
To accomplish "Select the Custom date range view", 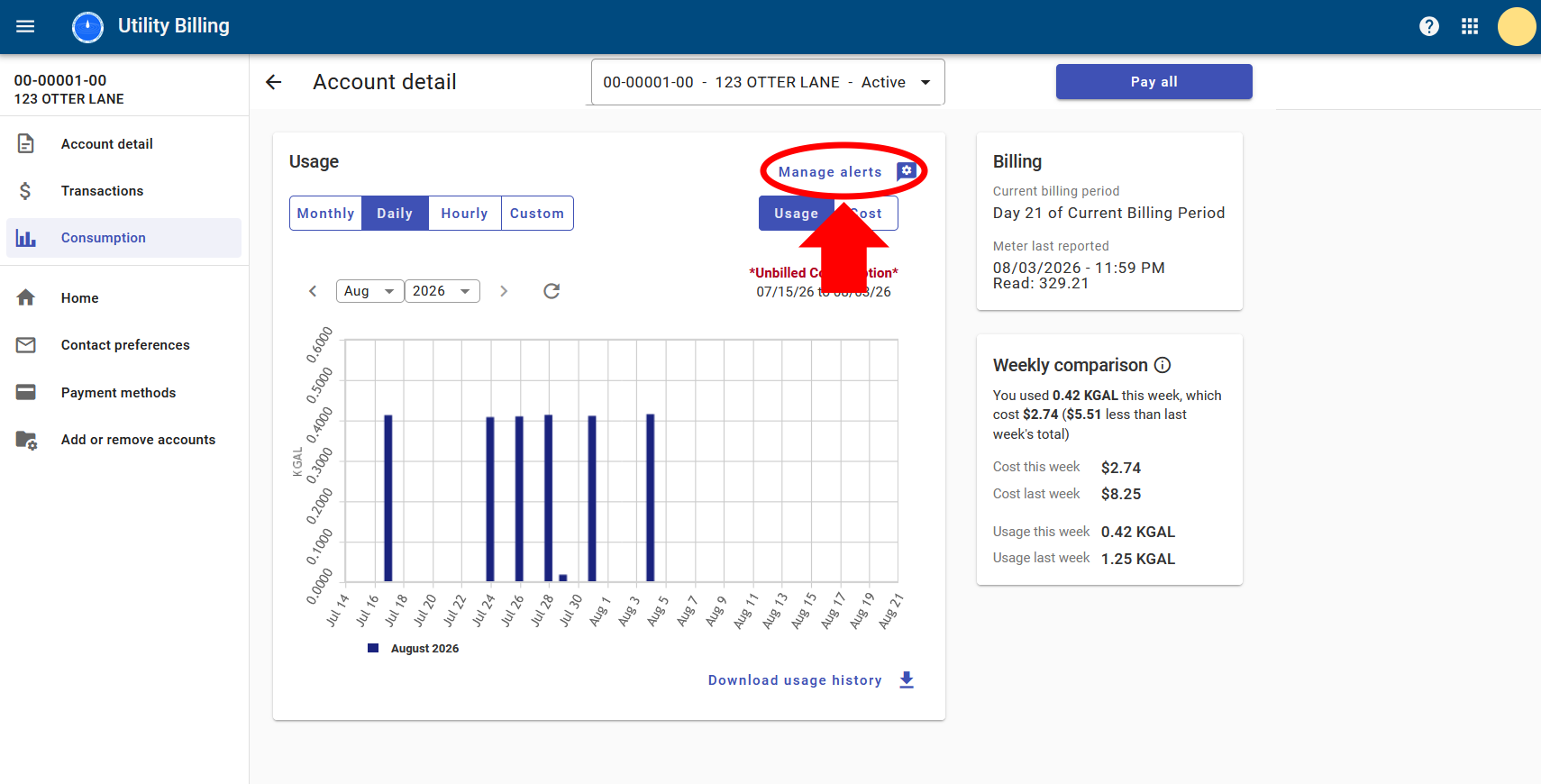I will click(x=537, y=214).
